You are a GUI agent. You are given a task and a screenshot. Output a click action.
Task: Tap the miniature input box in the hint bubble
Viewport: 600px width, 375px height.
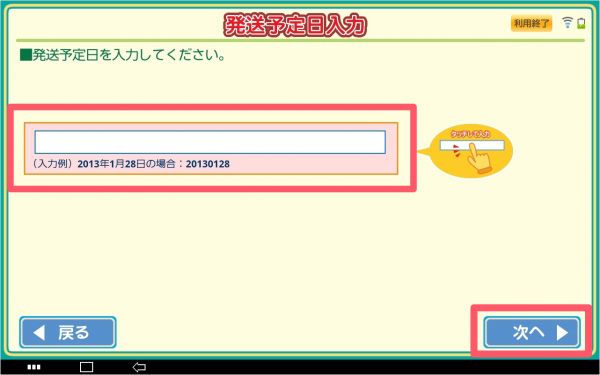point(472,145)
